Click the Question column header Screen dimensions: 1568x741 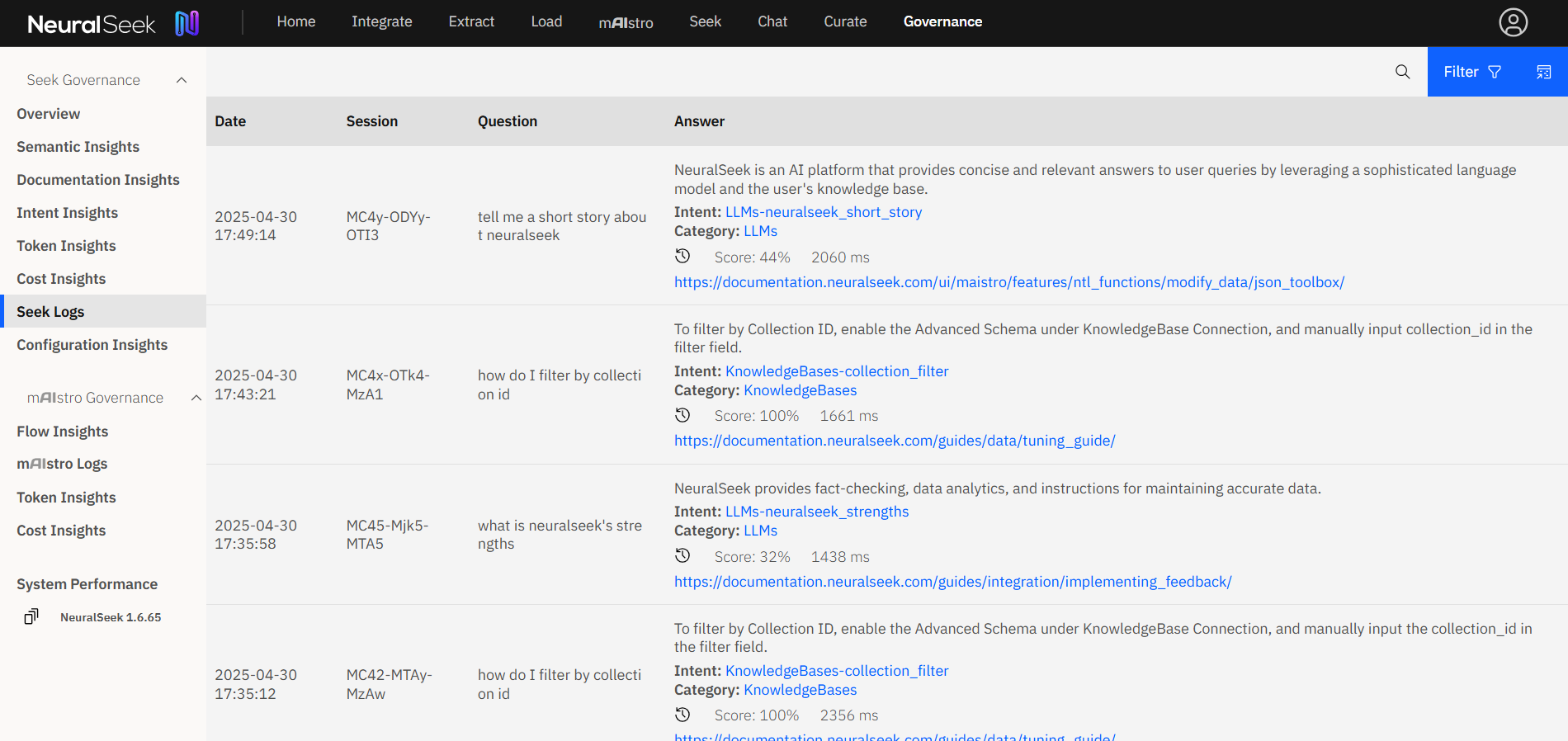pos(508,121)
